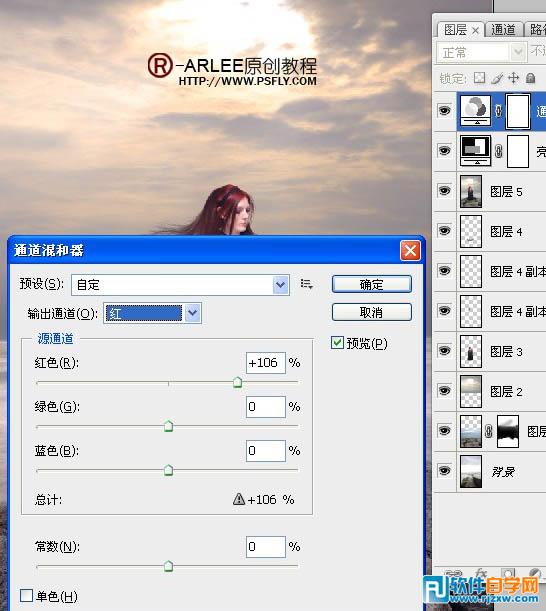Click the lock all padlock icon
This screenshot has width=546, height=611.
coord(530,78)
